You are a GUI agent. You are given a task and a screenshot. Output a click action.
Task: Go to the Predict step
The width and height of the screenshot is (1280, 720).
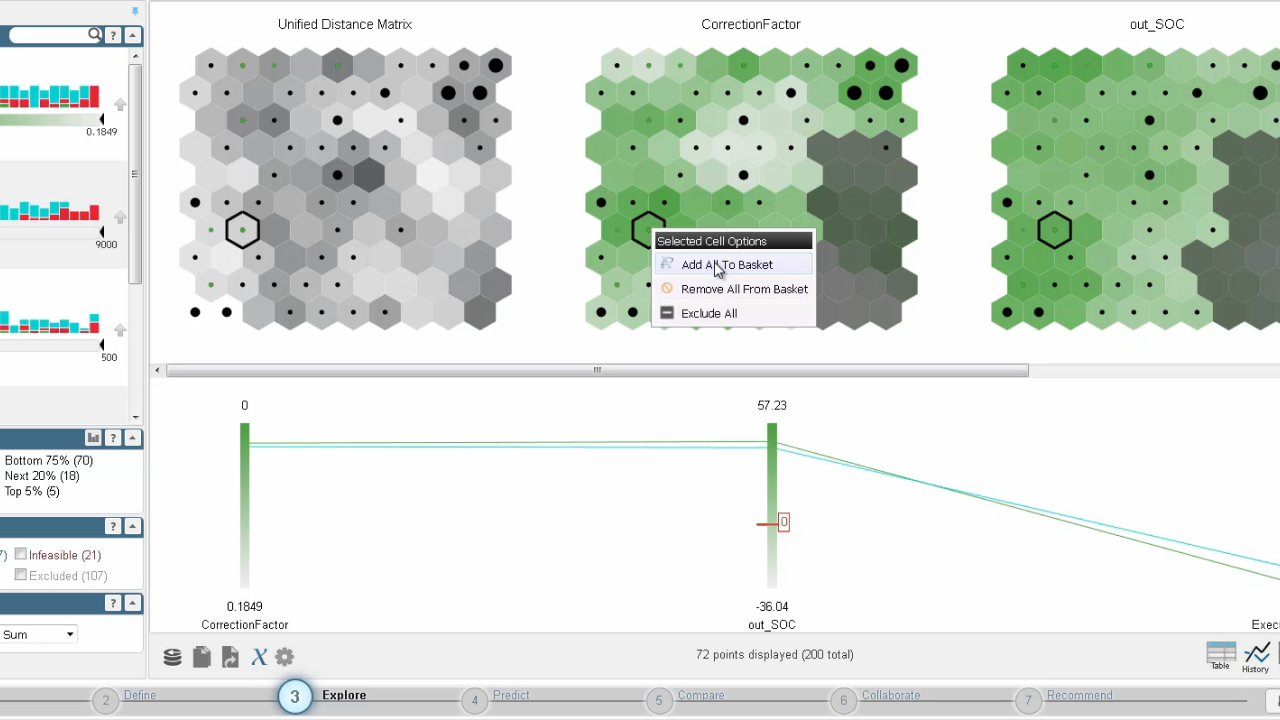click(510, 696)
